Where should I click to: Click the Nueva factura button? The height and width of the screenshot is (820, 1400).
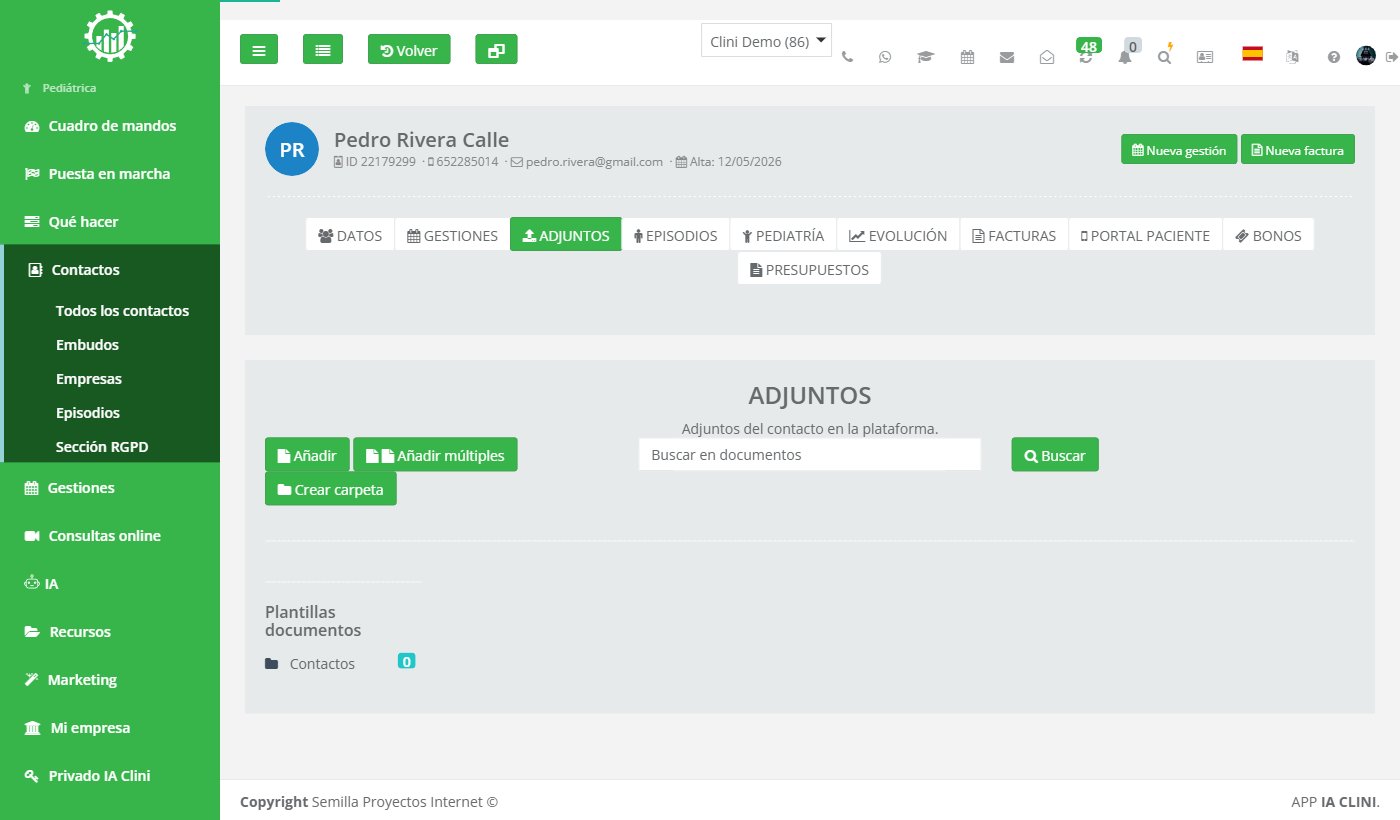pyautogui.click(x=1298, y=149)
